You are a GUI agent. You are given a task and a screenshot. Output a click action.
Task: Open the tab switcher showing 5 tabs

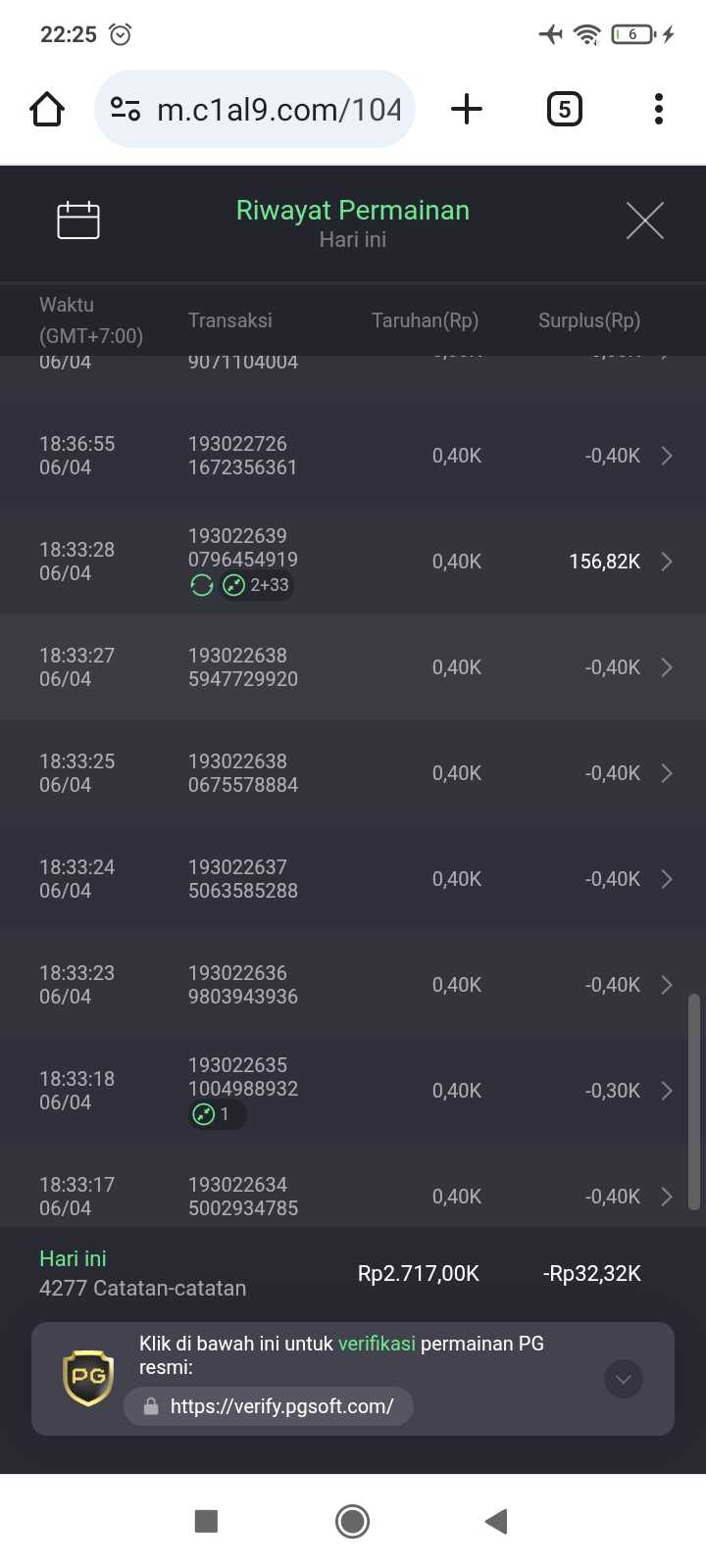coord(564,109)
